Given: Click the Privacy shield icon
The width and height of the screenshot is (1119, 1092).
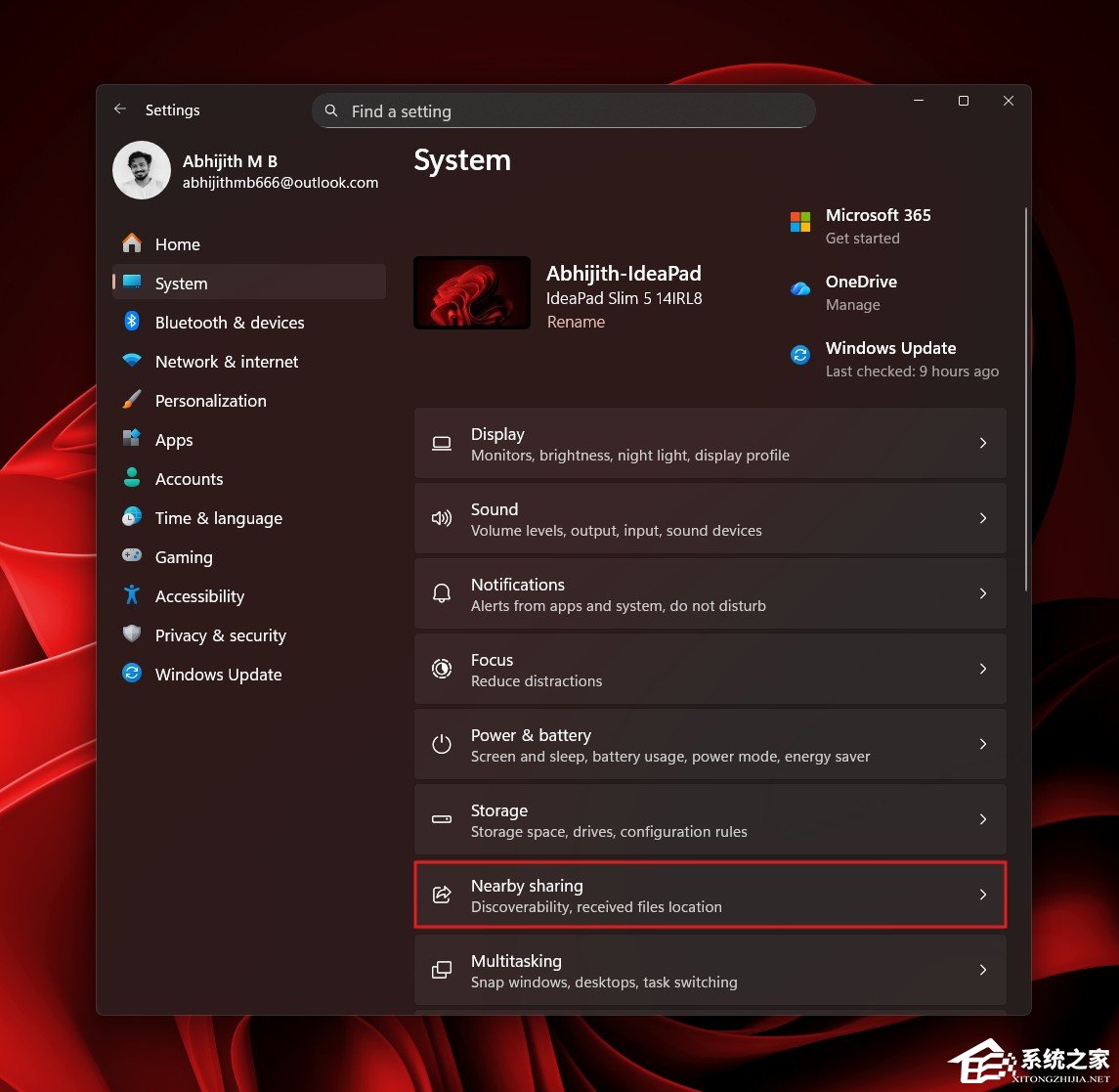Looking at the screenshot, I should click(x=132, y=633).
